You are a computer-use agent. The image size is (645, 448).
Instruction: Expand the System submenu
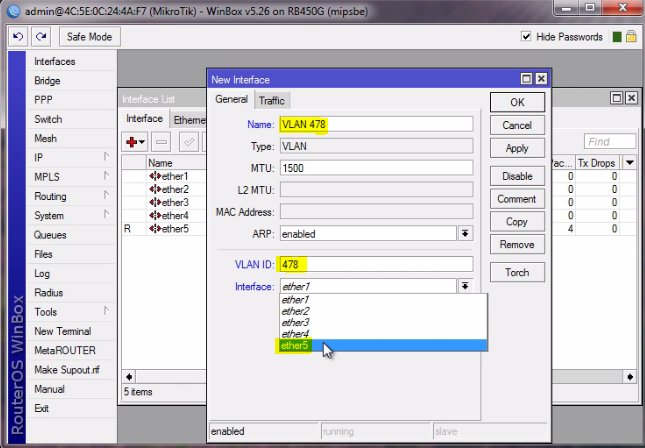[x=106, y=214]
